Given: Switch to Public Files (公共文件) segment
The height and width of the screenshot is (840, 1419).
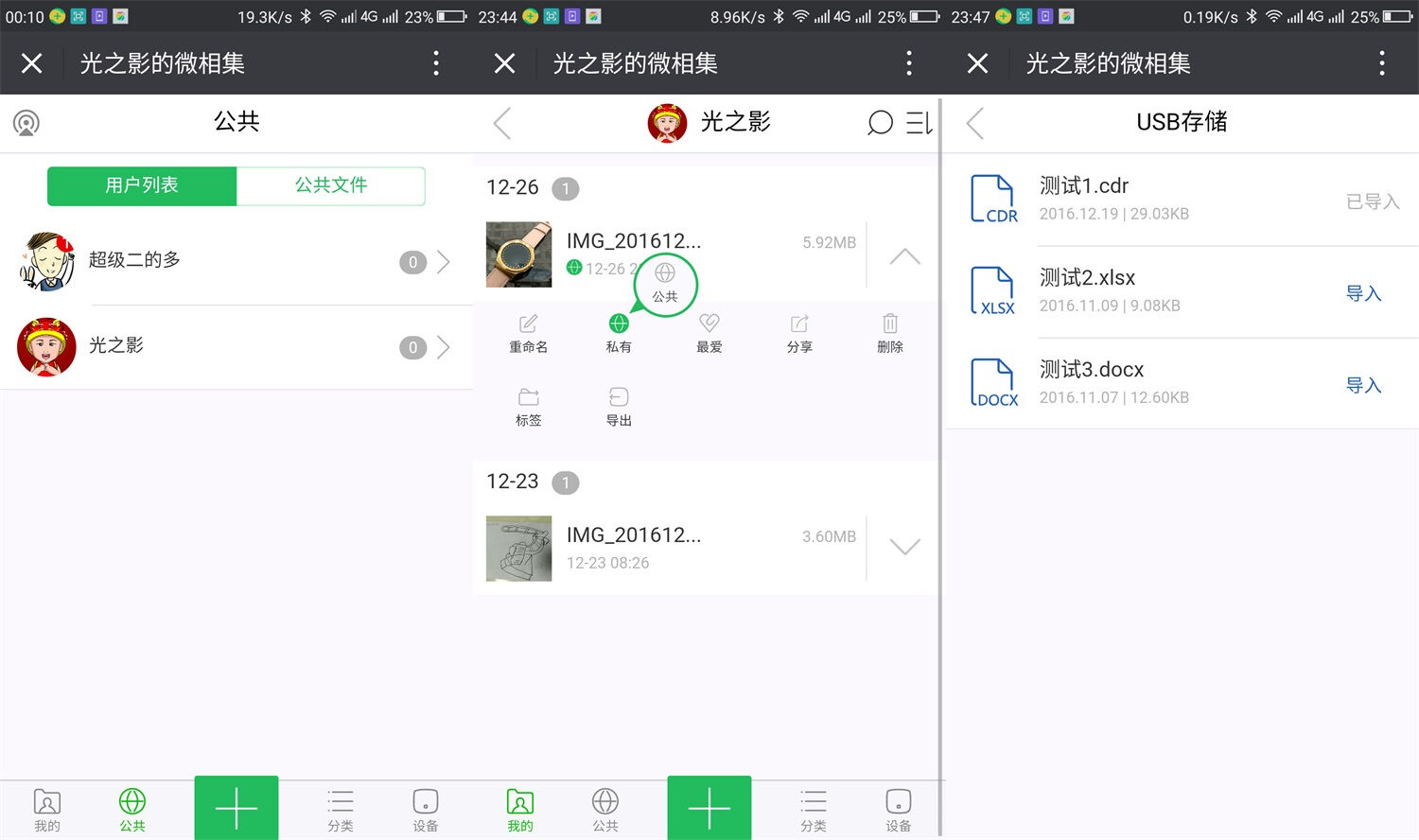Looking at the screenshot, I should click(330, 185).
